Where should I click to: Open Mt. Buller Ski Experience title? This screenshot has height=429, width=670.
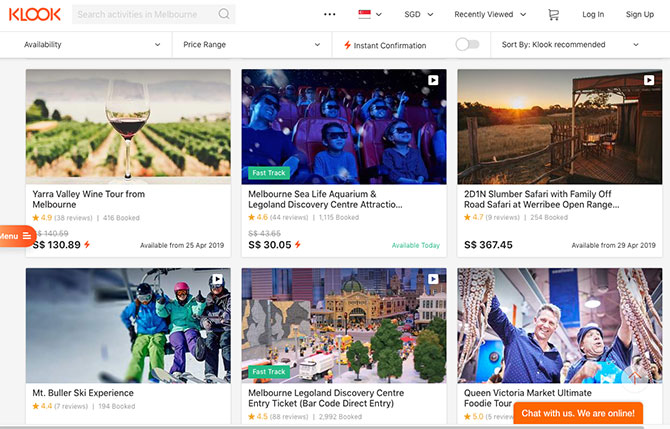click(83, 393)
